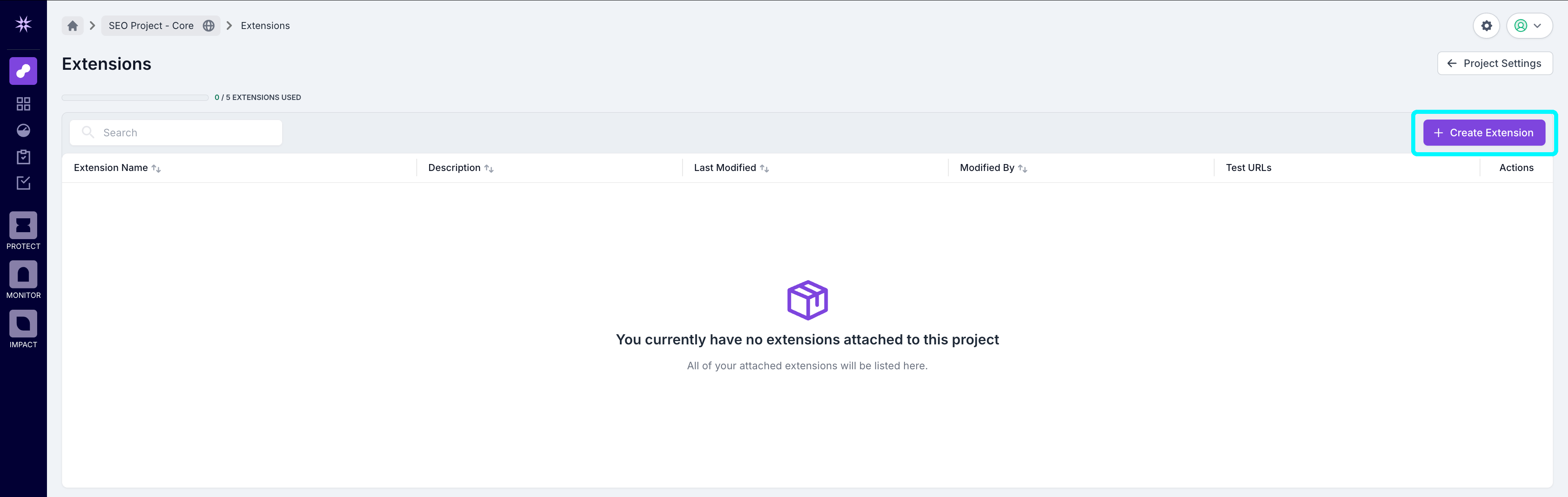
Task: Open the IMPACT module
Action: pos(23,329)
